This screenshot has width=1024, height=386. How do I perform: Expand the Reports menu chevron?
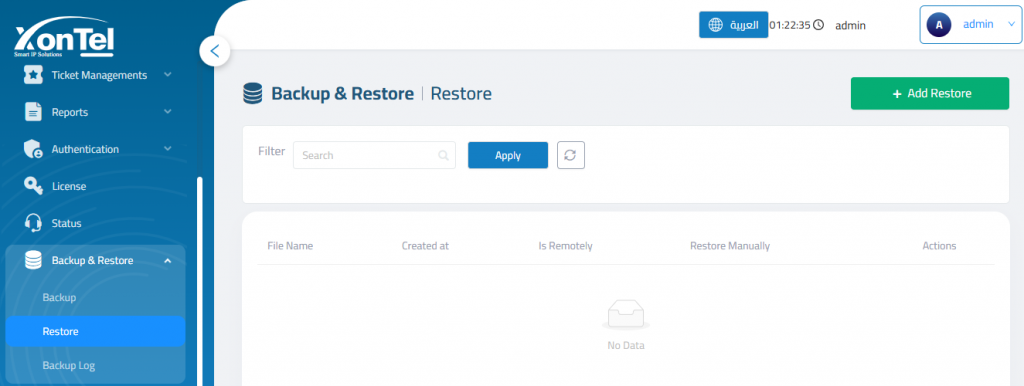pos(168,112)
